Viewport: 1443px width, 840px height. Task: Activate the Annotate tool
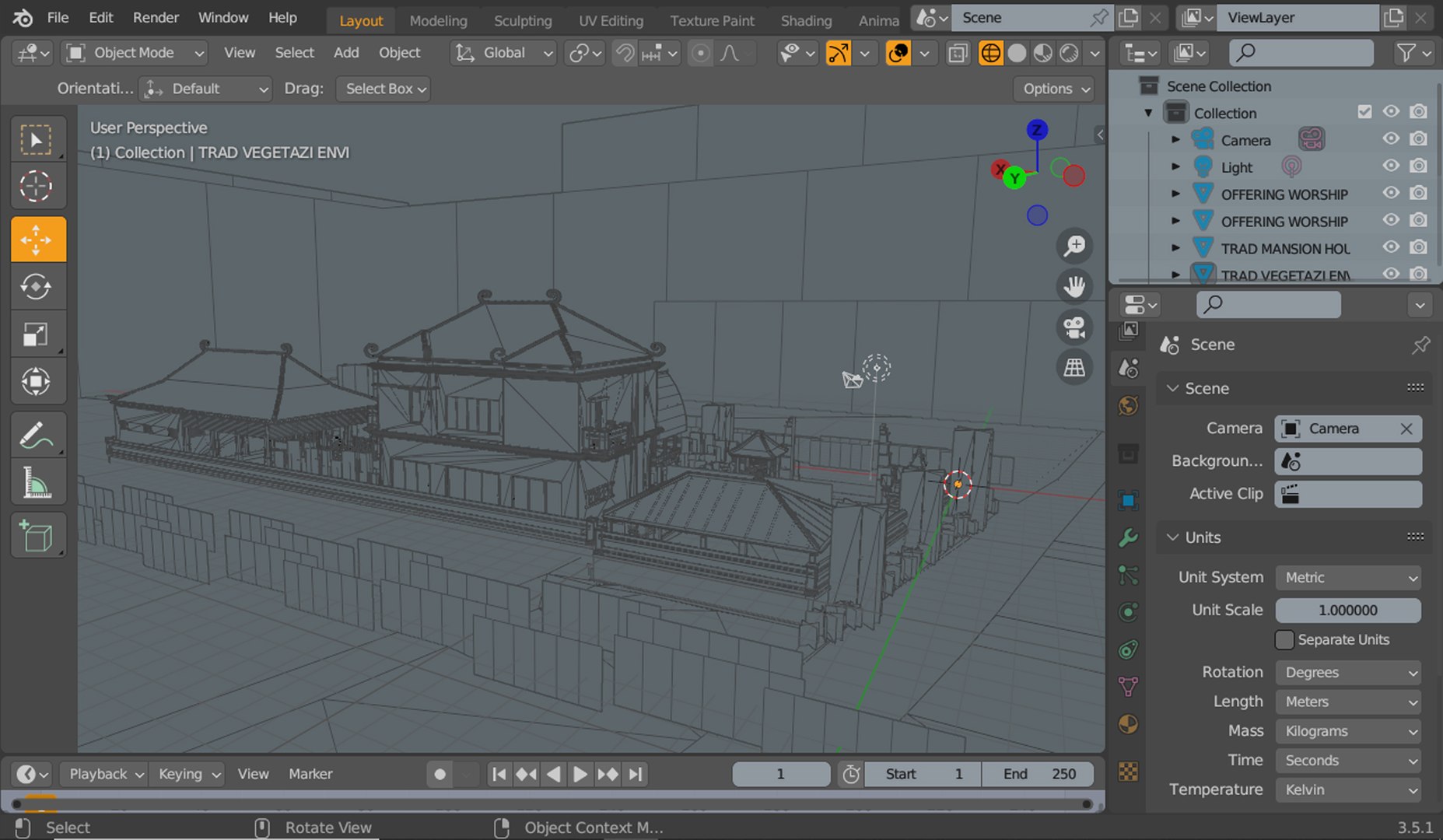click(37, 436)
